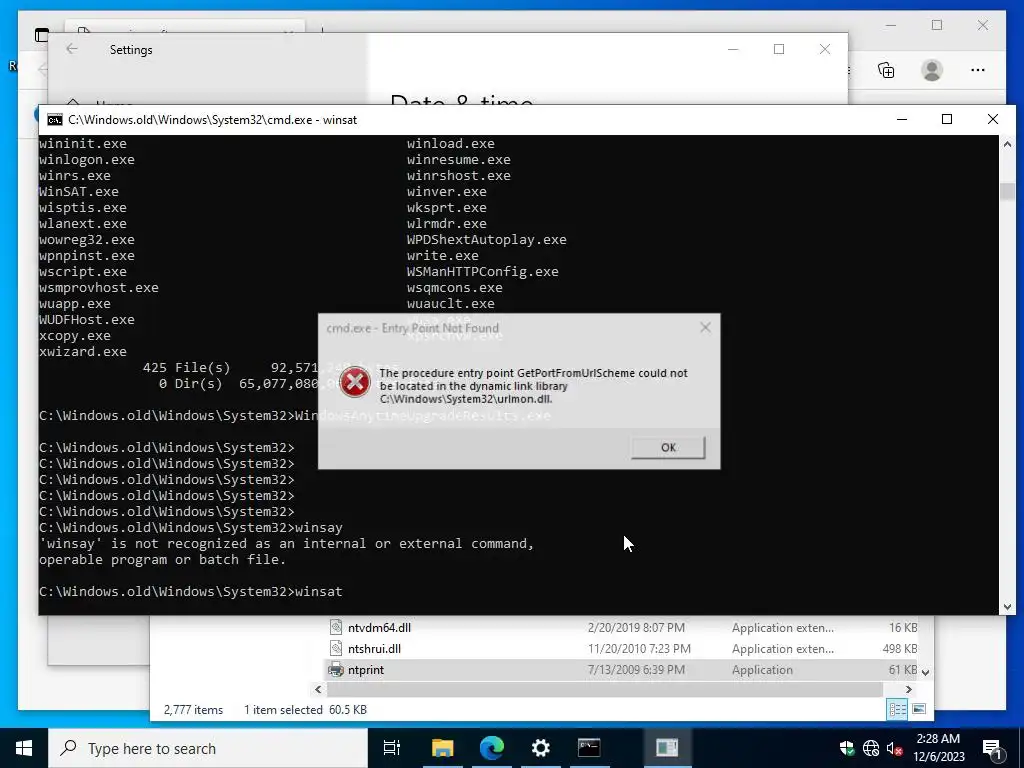Open Edge profile avatar icon

(x=932, y=70)
